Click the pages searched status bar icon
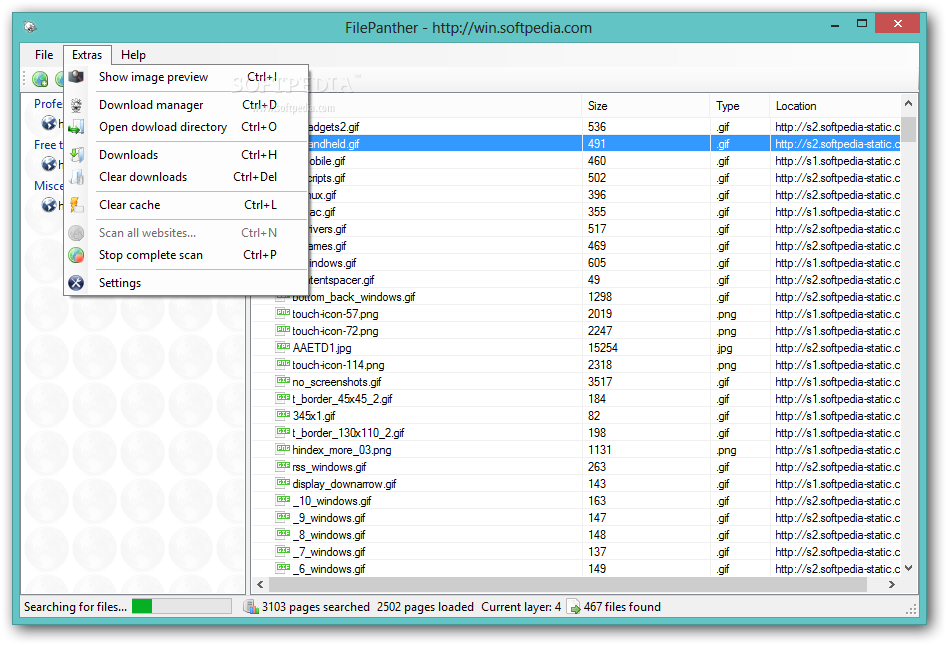 pyautogui.click(x=251, y=606)
